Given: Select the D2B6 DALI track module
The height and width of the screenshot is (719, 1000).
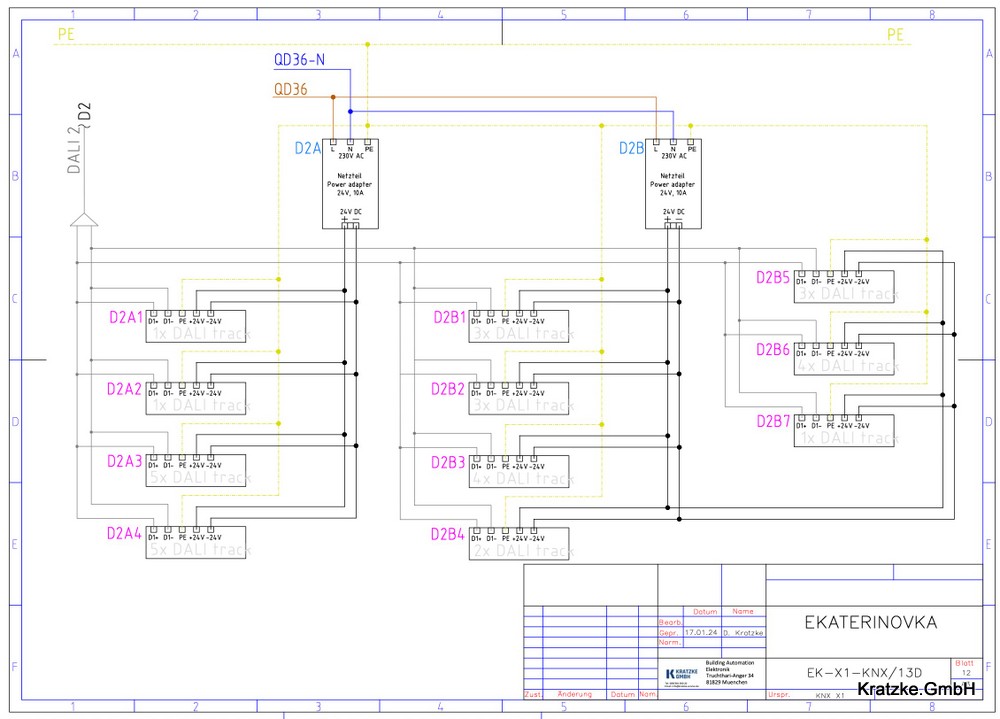Looking at the screenshot, I should 843,359.
